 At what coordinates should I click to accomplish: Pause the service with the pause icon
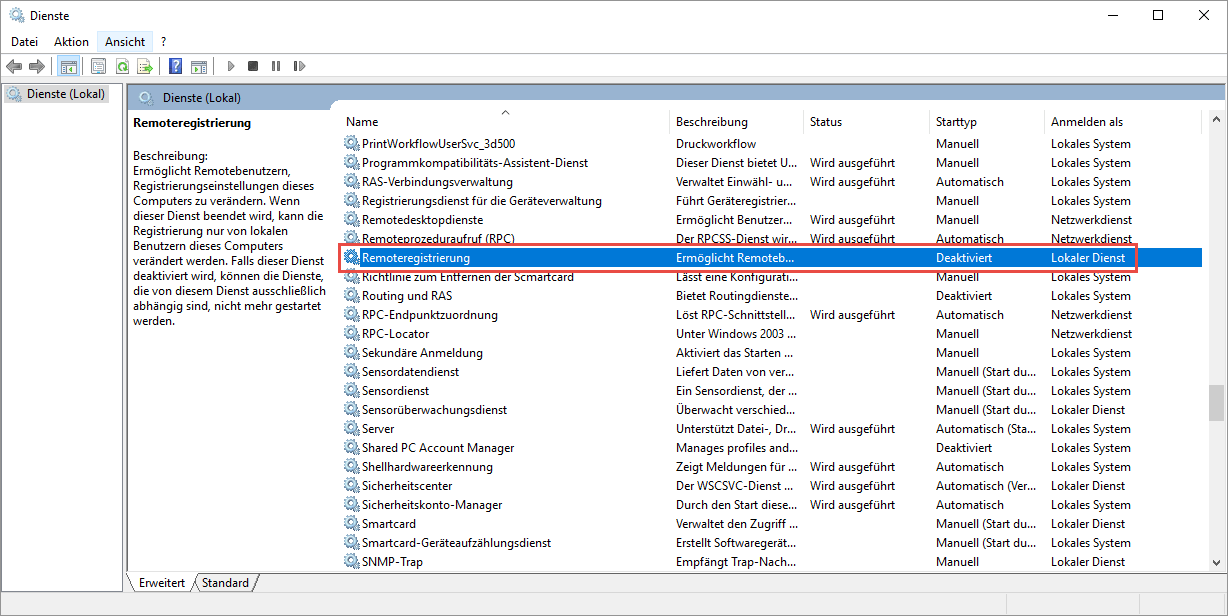pyautogui.click(x=276, y=66)
